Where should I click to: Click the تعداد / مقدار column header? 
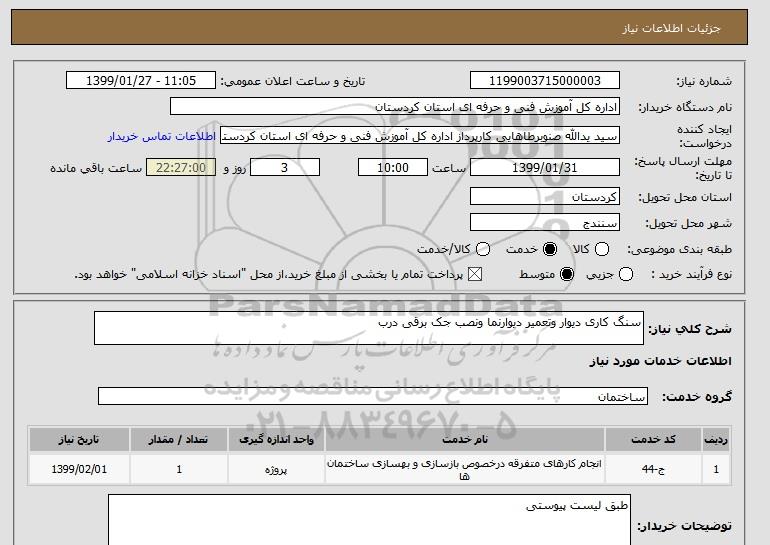coord(179,439)
